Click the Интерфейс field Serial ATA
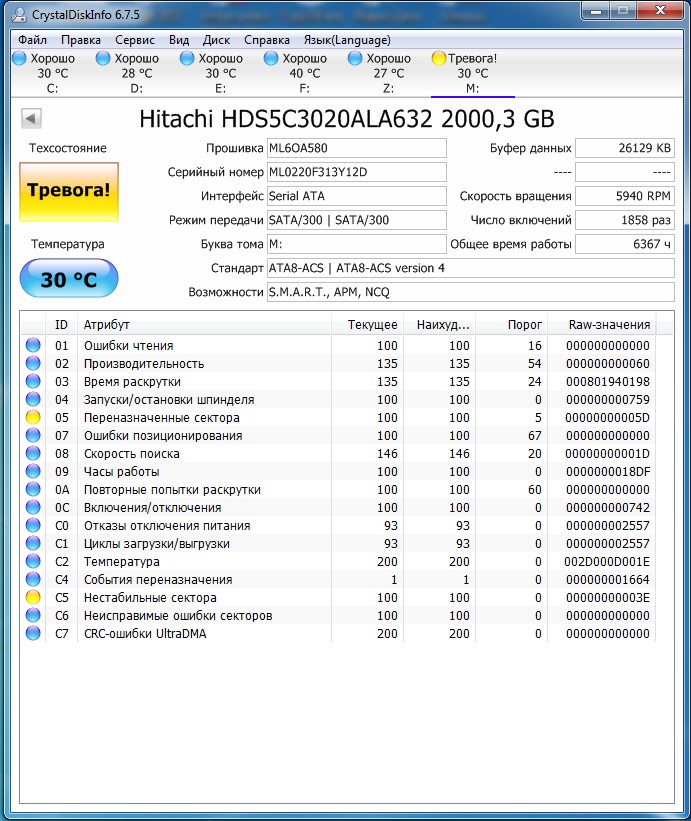This screenshot has width=691, height=821. point(356,196)
